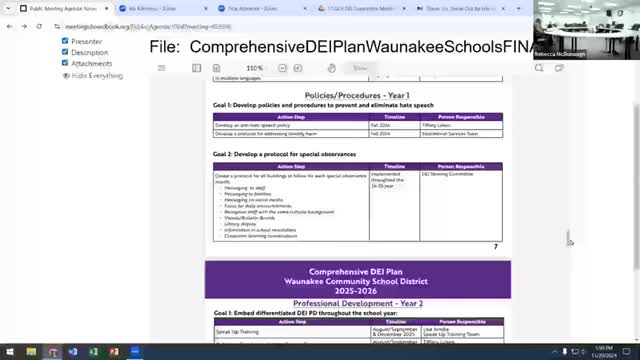Click Hide Everything eye toggle
The image size is (640, 360).
pyautogui.click(x=93, y=76)
